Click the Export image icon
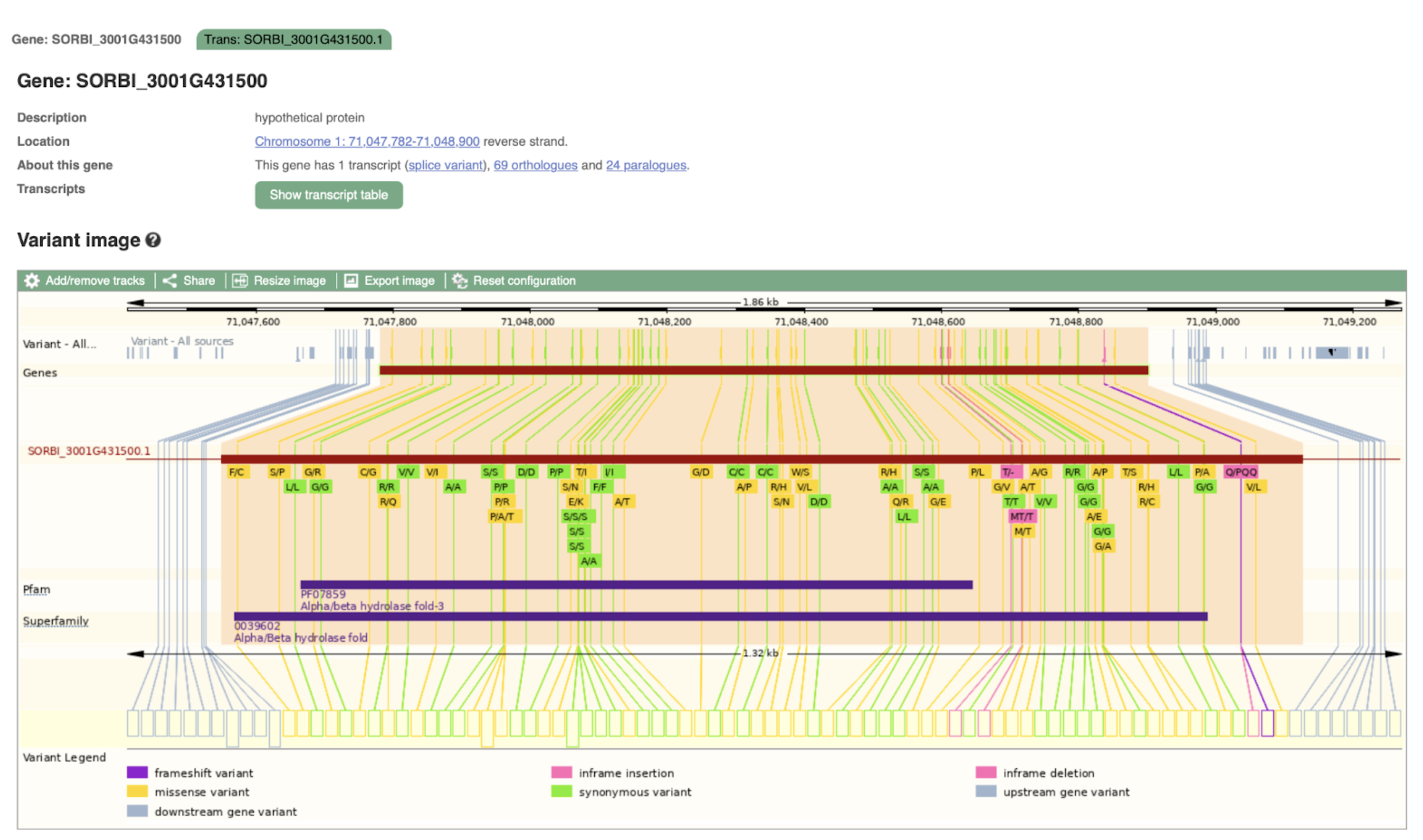Image resolution: width=1423 pixels, height=840 pixels. pyautogui.click(x=351, y=281)
